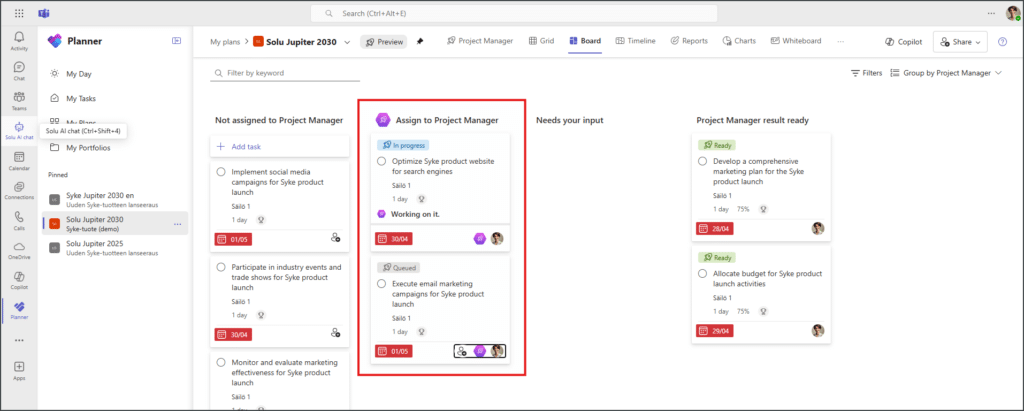
Task: Mark Participate in industry events task complete
Action: coord(221,267)
